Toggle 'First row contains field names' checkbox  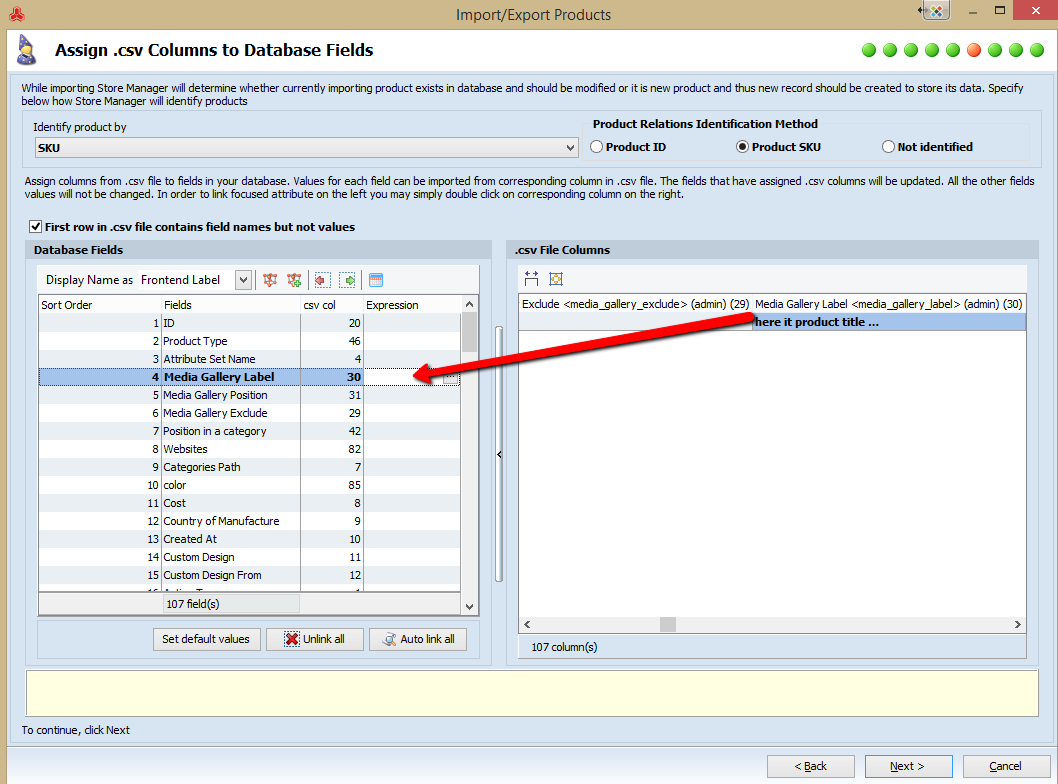(37, 227)
